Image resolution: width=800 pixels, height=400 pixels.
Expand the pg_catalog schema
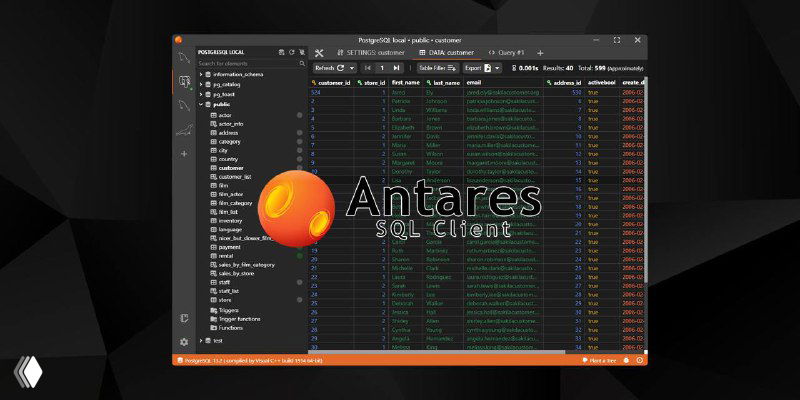tap(201, 84)
